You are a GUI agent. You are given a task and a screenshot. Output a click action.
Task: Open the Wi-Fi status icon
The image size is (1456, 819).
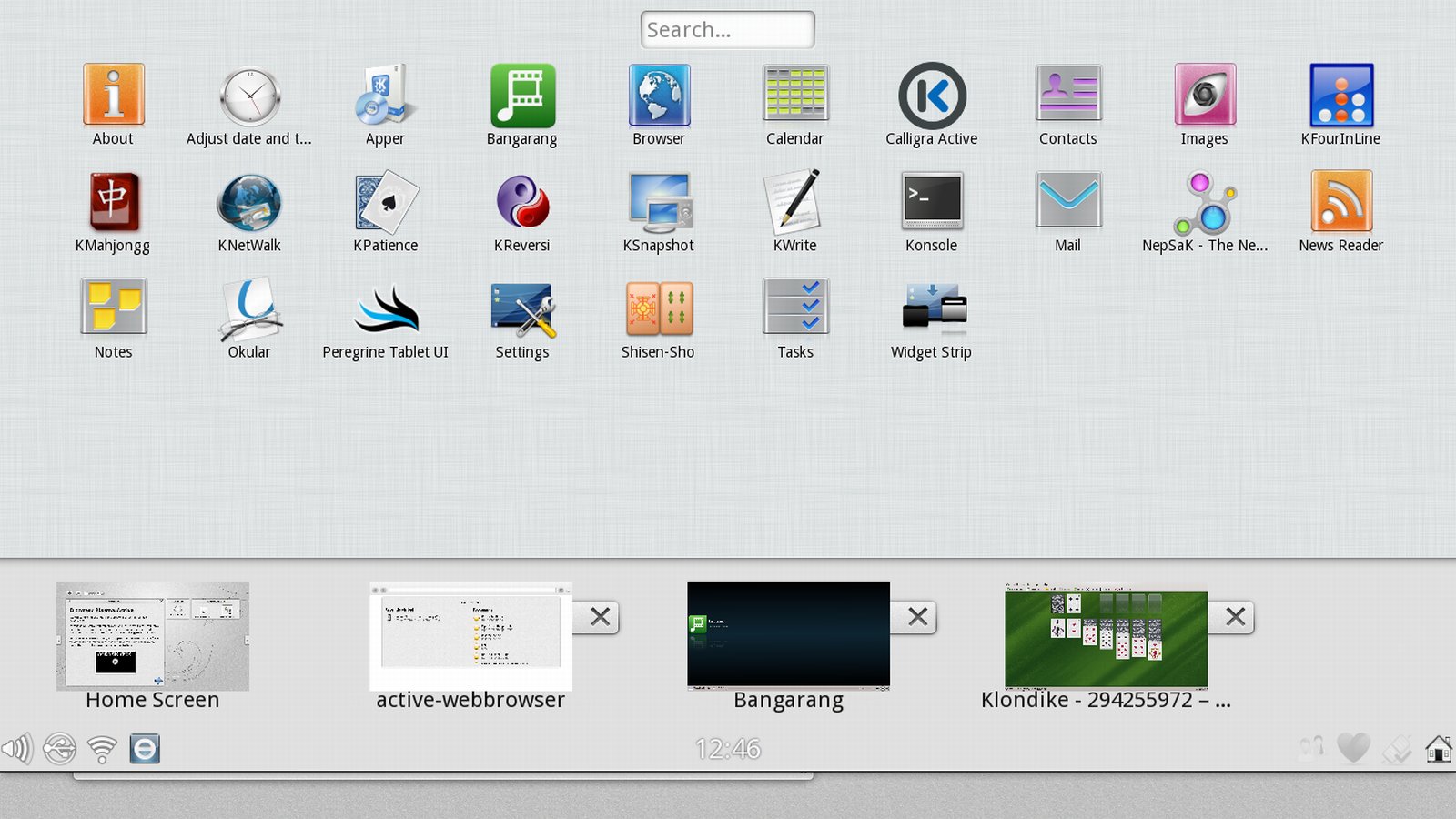click(x=102, y=750)
